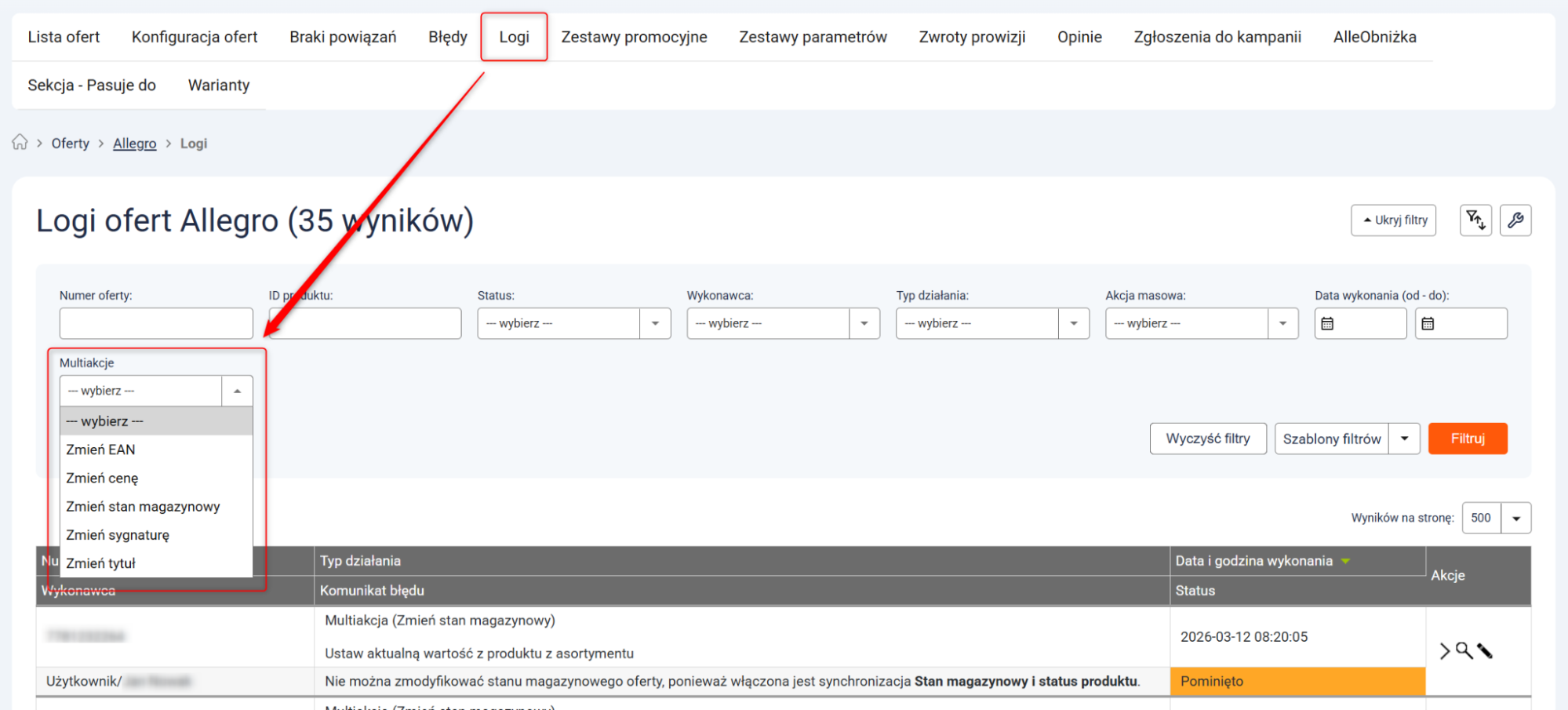Image resolution: width=1568 pixels, height=710 pixels.
Task: Click the Numer oferty input field
Action: [156, 323]
